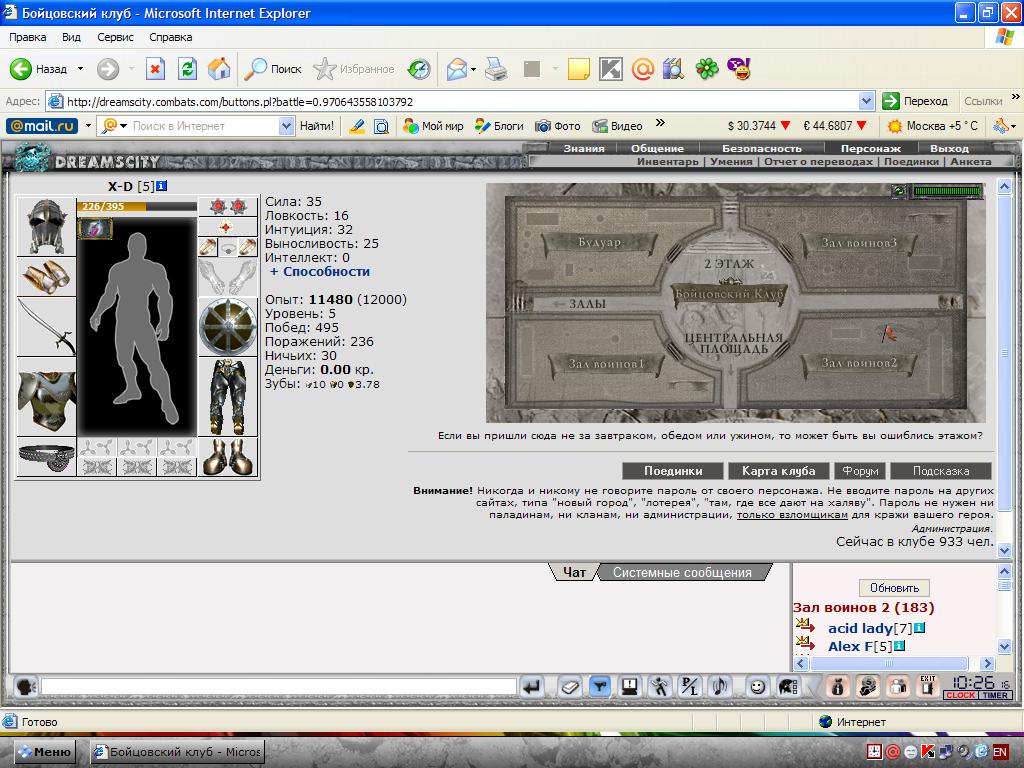The height and width of the screenshot is (768, 1024).
Task: Send chat message with enter arrow icon
Action: coord(533,686)
